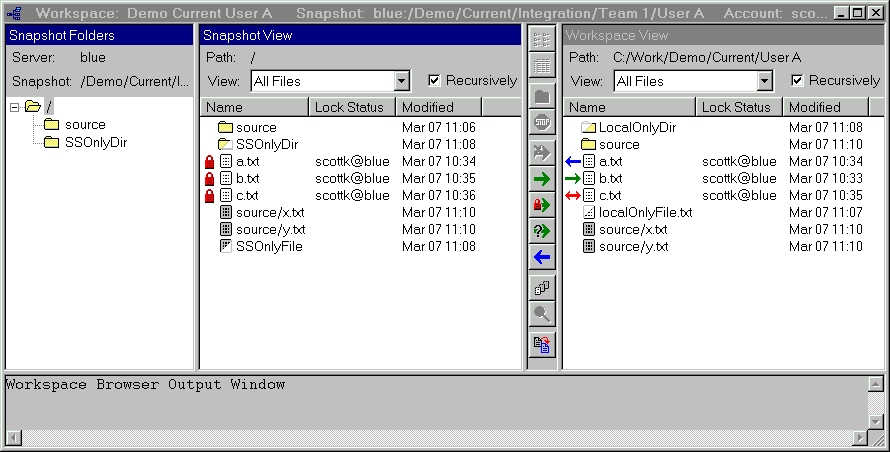The height and width of the screenshot is (452, 890).
Task: Select source/y.txt in Snapshot View
Action: point(270,229)
